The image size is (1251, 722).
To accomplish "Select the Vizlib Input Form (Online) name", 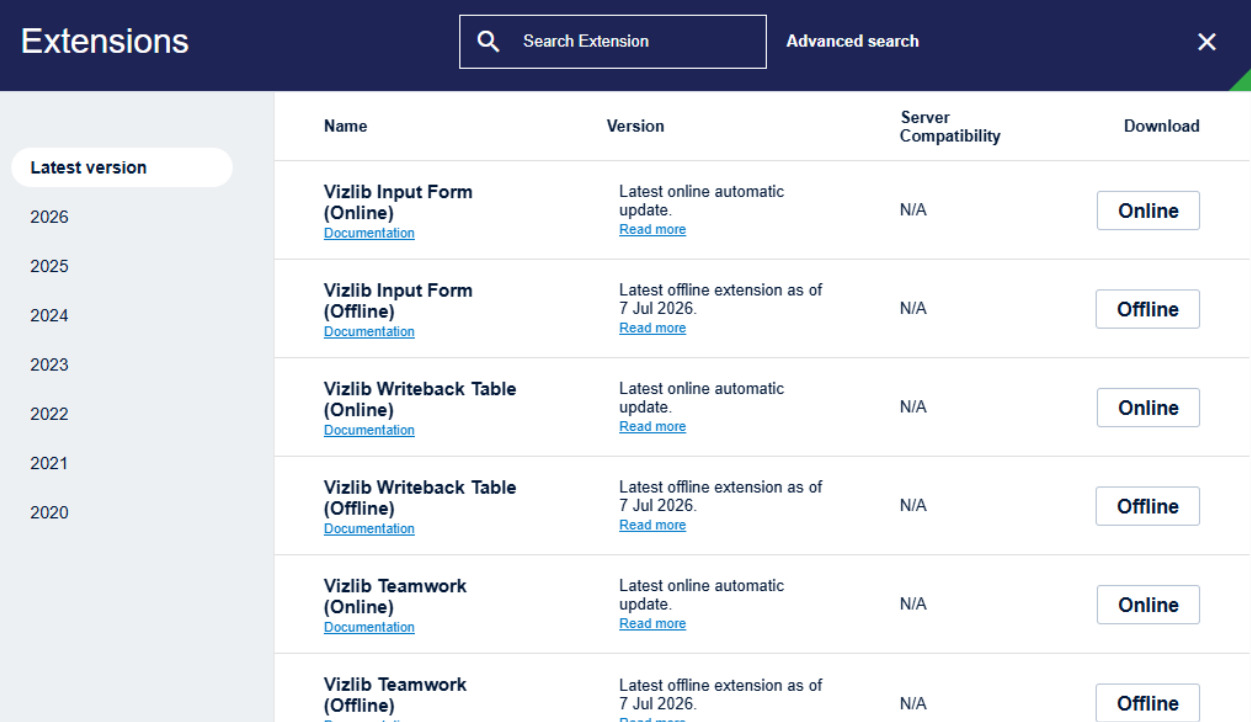I will click(398, 201).
